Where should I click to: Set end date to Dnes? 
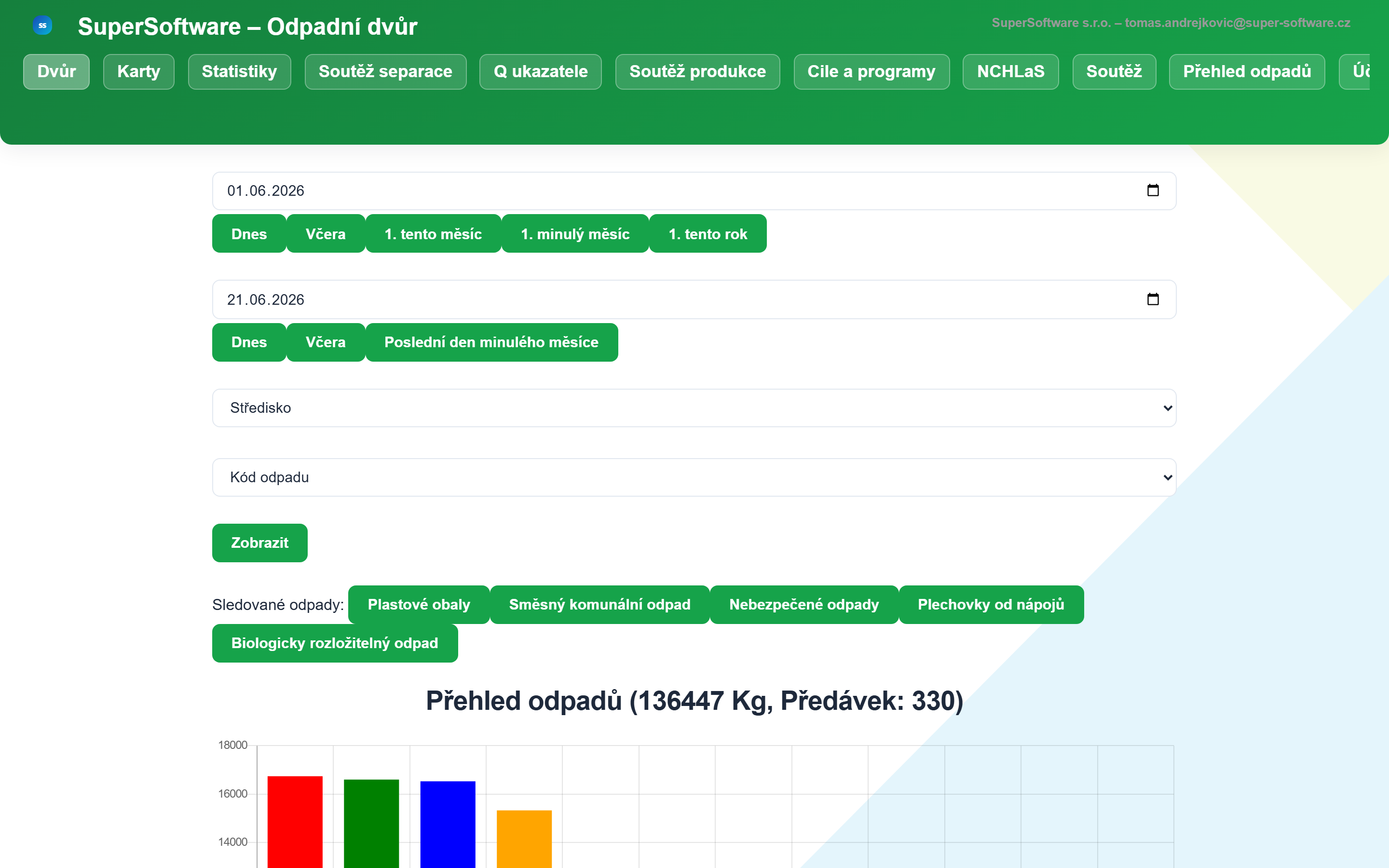[x=249, y=342]
